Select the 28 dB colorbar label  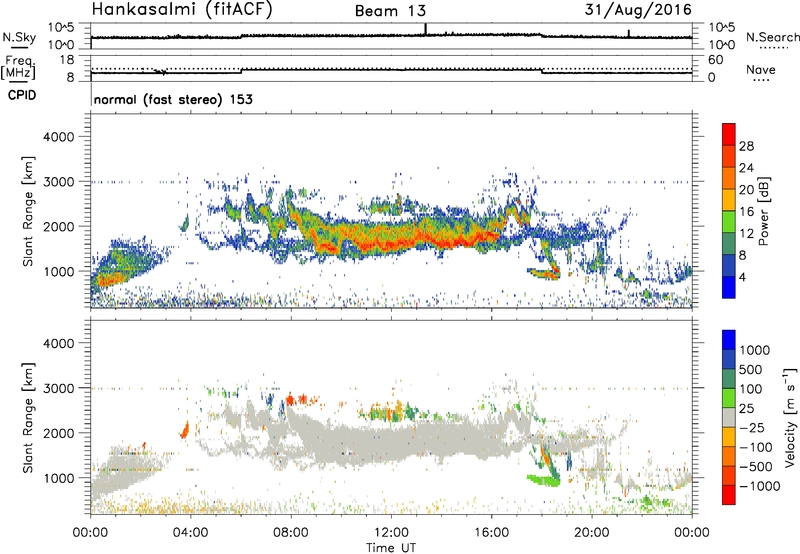(x=746, y=146)
